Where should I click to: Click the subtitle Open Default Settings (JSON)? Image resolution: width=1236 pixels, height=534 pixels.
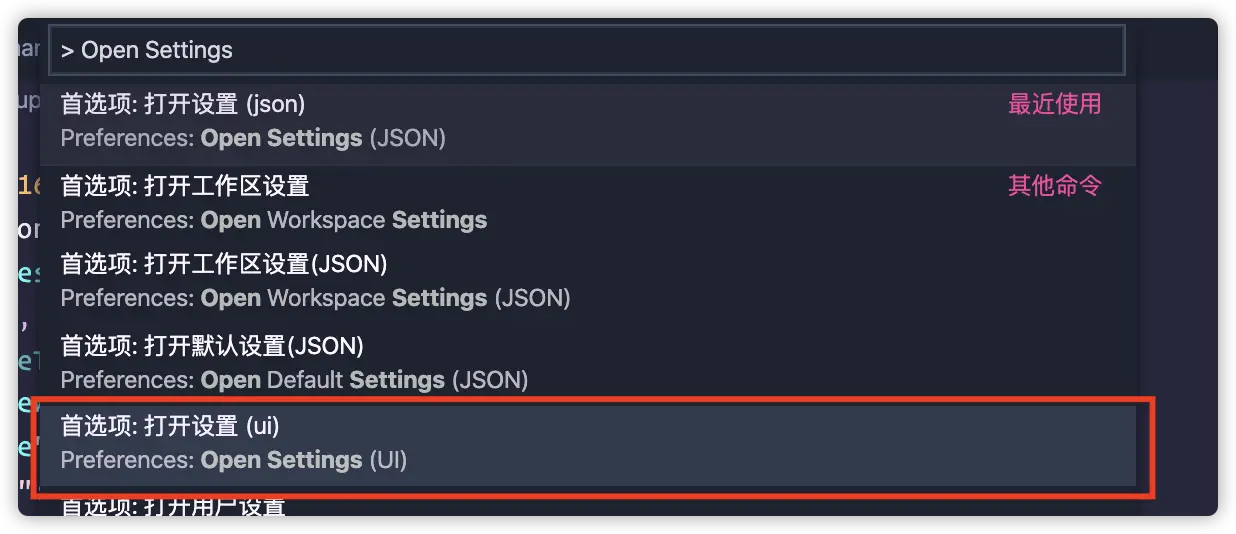coord(365,380)
